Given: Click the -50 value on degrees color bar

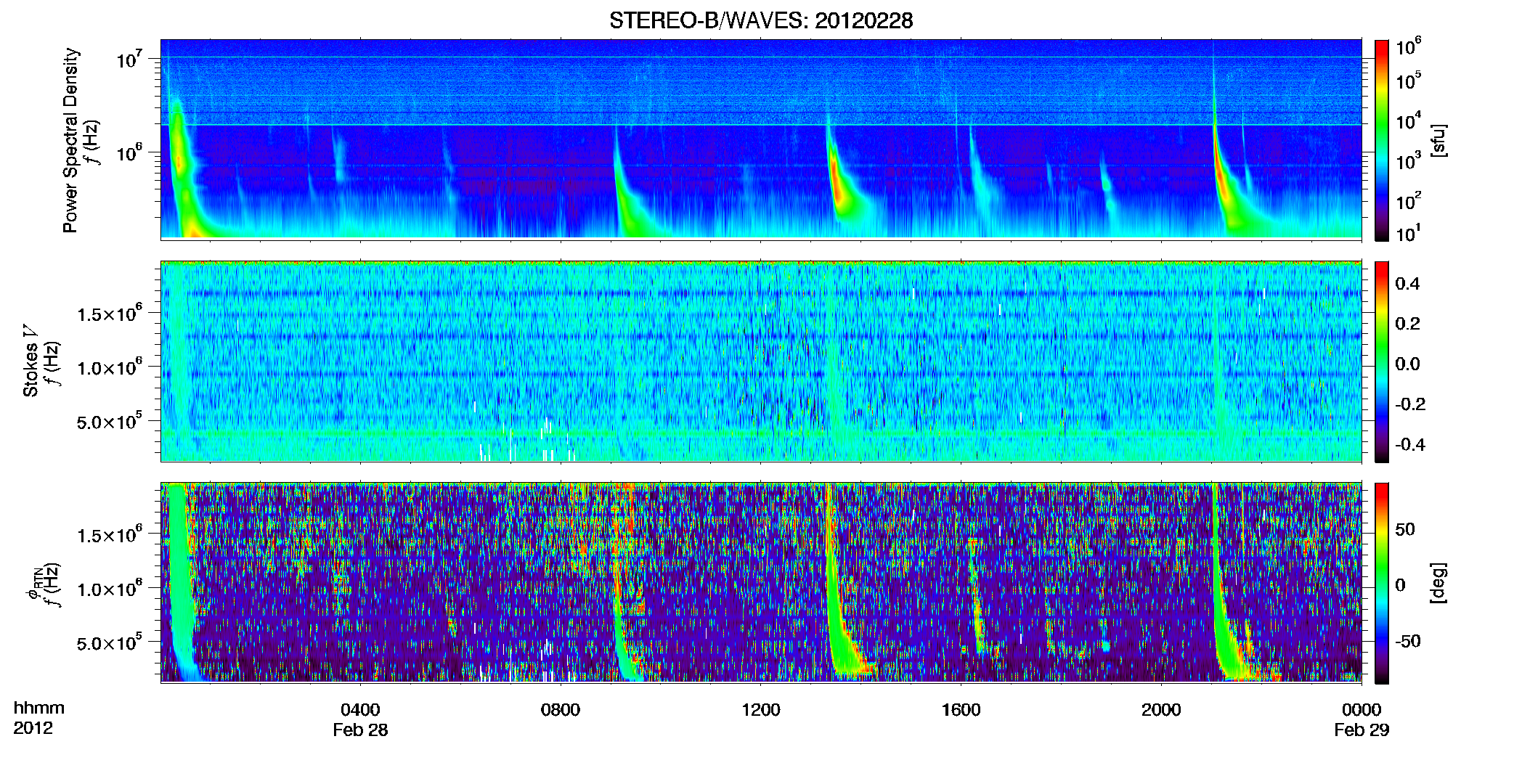Looking at the screenshot, I should [1407, 642].
